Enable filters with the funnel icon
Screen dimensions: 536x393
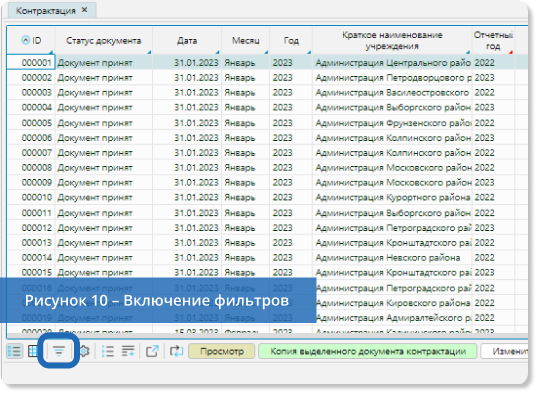tap(58, 351)
